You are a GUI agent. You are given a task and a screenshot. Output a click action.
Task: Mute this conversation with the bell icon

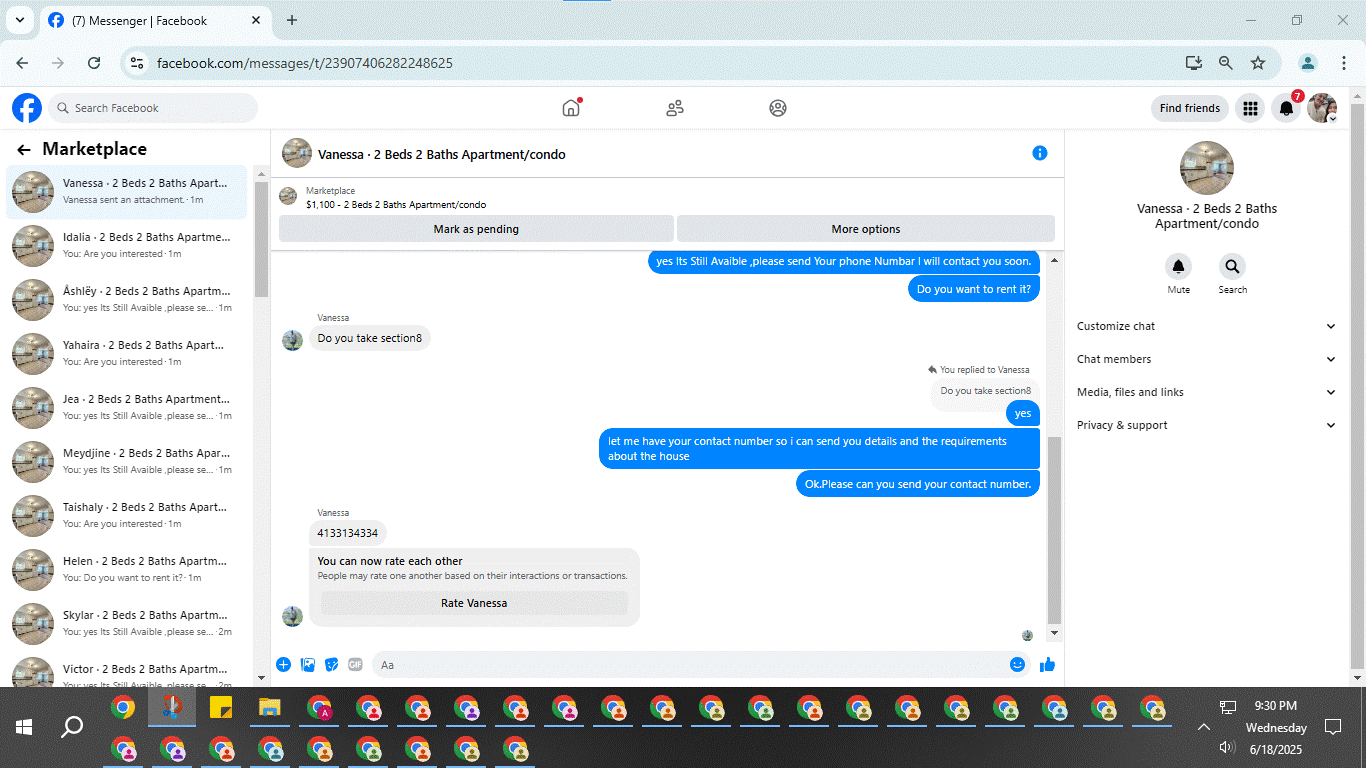[x=1179, y=267]
